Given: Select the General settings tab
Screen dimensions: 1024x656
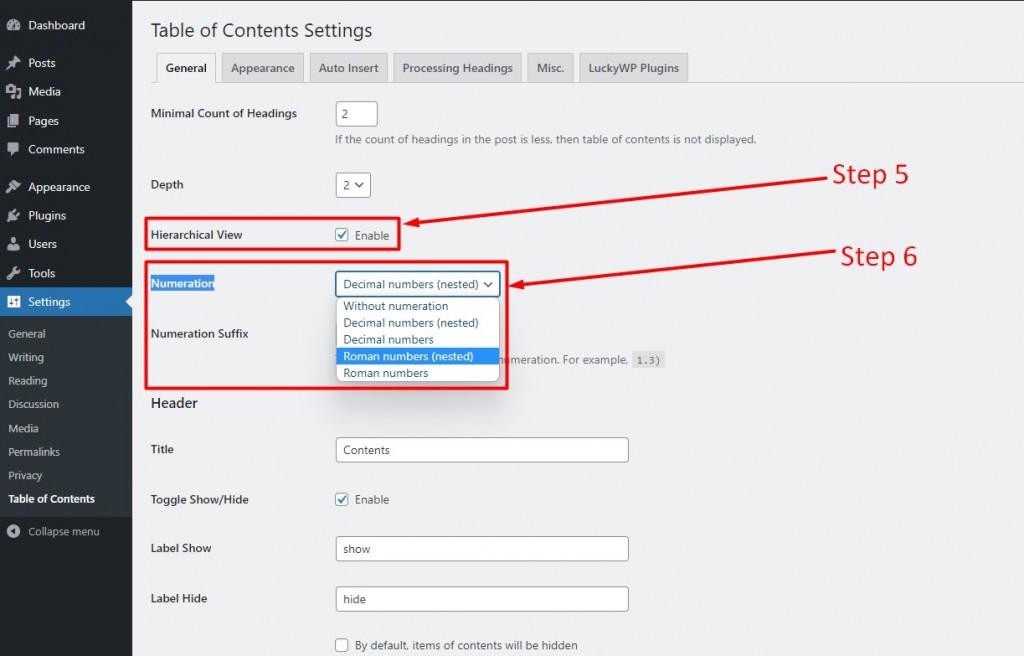Looking at the screenshot, I should coord(186,68).
